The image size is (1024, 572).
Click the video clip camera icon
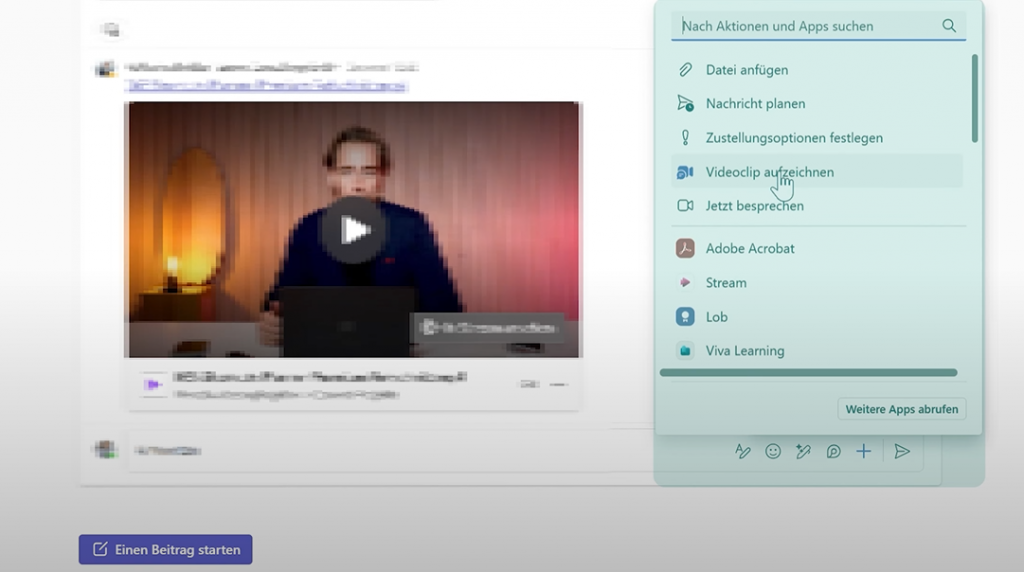(x=684, y=172)
